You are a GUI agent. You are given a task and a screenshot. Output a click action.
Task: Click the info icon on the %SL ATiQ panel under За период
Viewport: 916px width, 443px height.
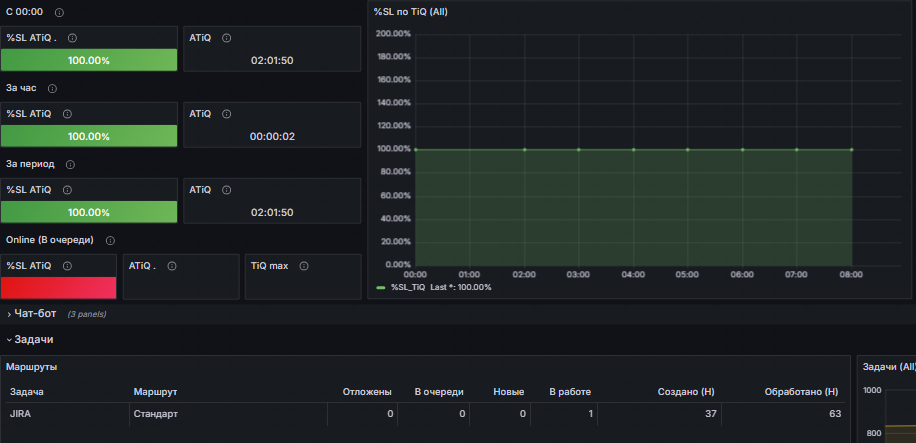[67, 190]
